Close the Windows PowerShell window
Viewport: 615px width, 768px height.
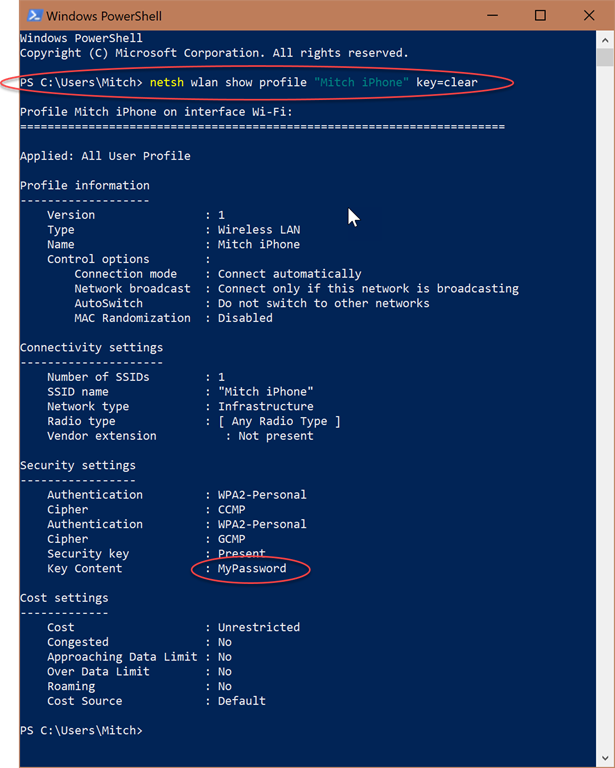coord(587,15)
